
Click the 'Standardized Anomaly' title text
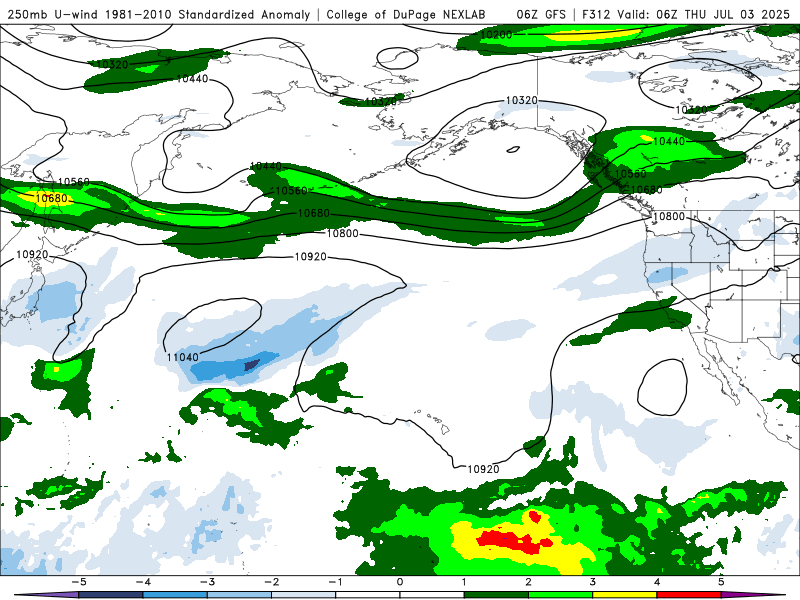pos(244,15)
